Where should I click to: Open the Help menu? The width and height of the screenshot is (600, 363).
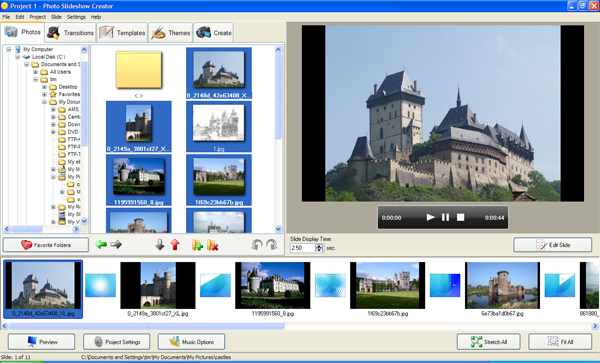tap(96, 17)
